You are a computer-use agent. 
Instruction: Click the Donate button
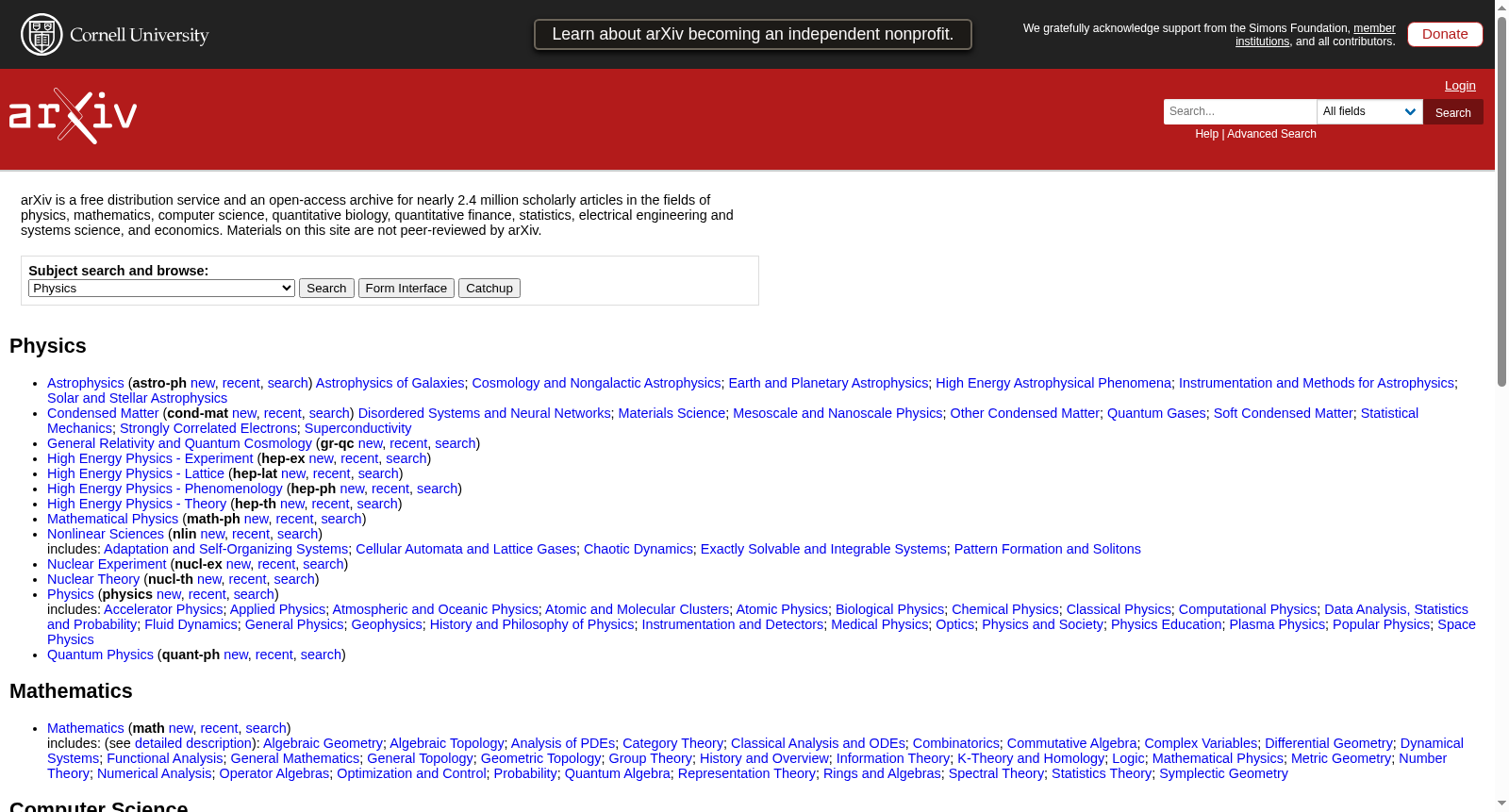tap(1445, 34)
